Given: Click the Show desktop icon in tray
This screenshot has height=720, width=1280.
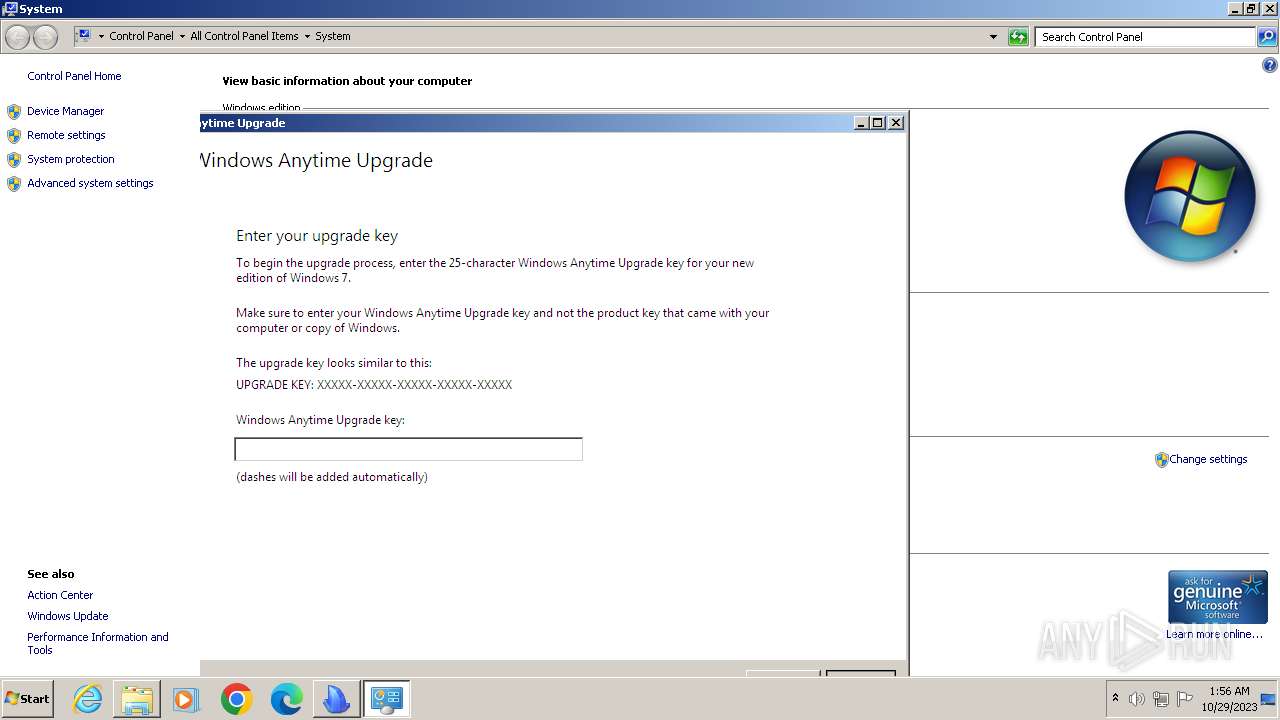Looking at the screenshot, I should pyautogui.click(x=1268, y=699).
